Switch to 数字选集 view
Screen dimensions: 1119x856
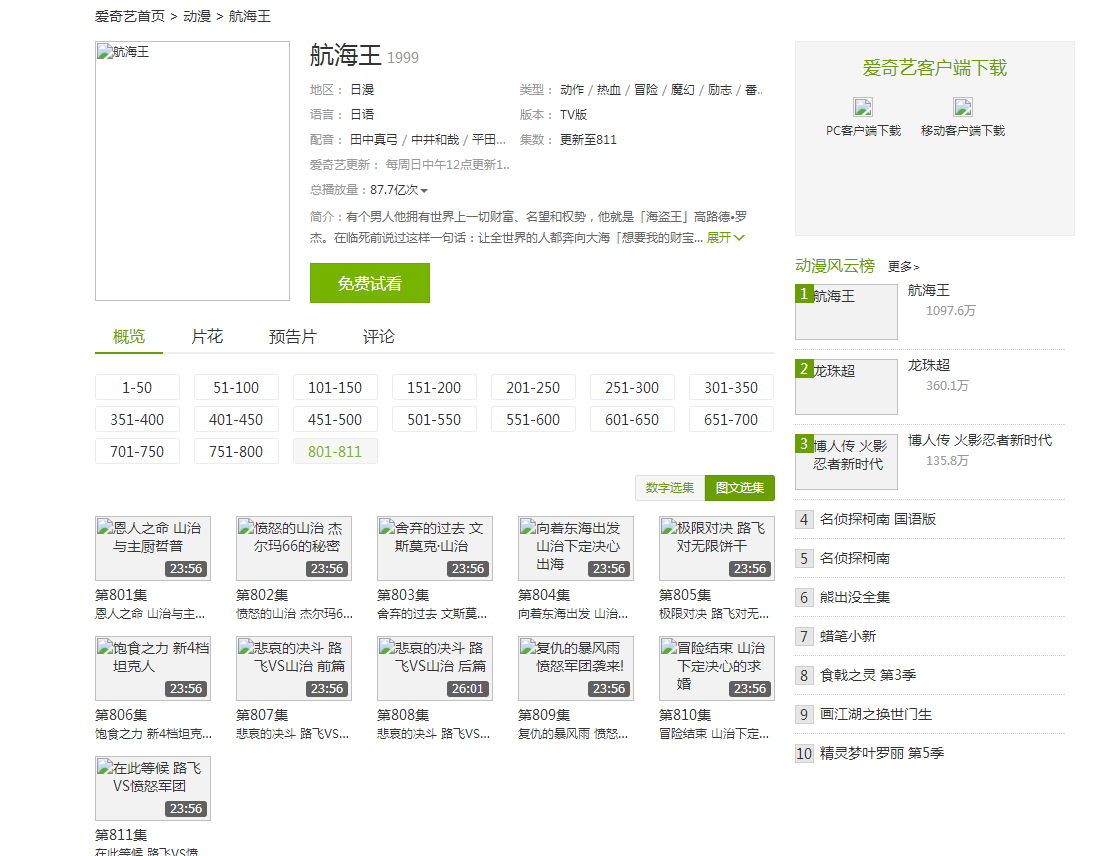[x=669, y=488]
